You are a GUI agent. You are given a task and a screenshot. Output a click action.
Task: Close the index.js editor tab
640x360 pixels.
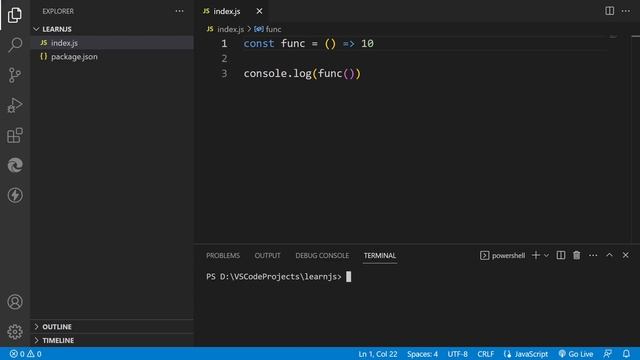coord(259,11)
